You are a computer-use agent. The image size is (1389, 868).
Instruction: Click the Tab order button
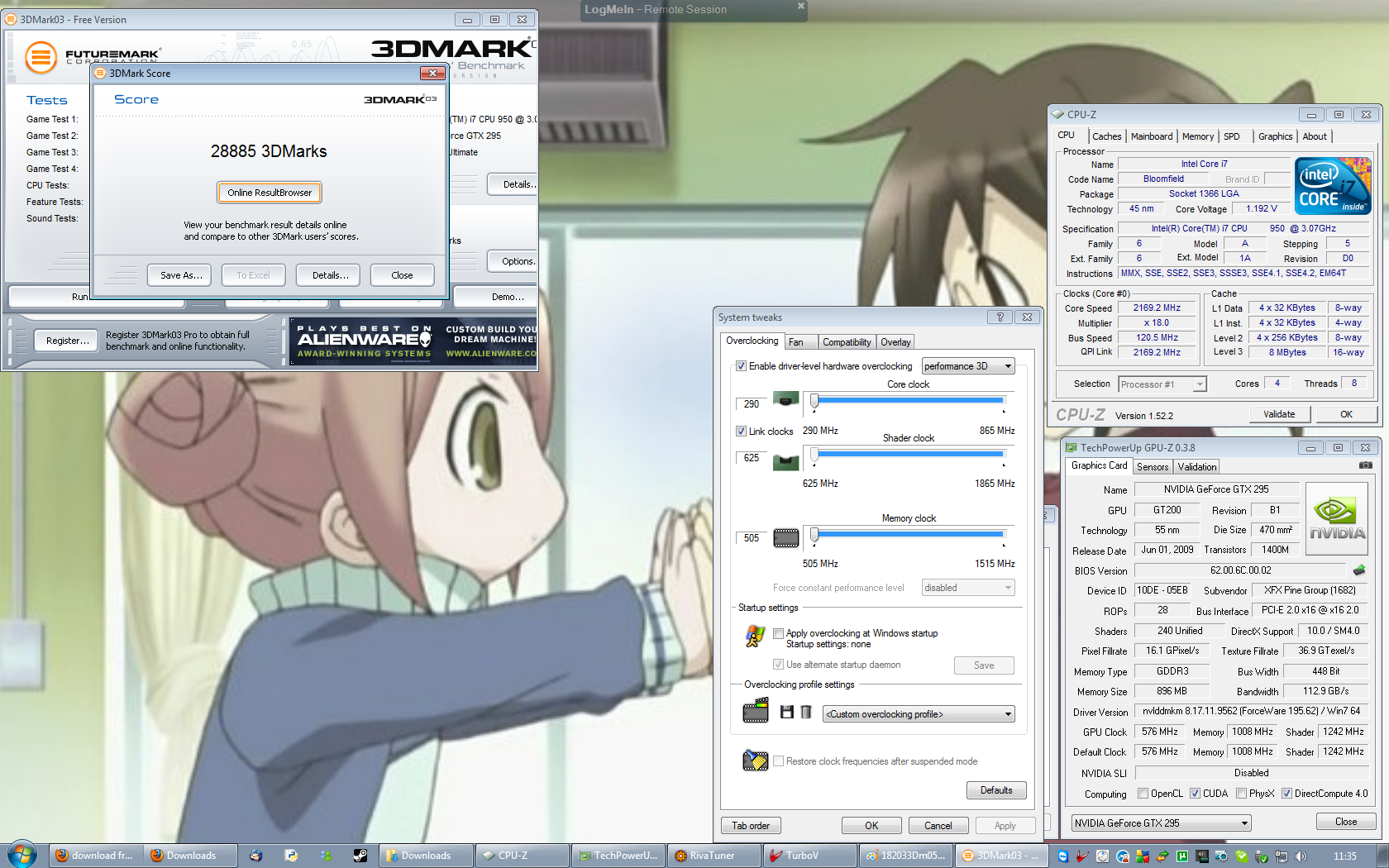point(751,826)
